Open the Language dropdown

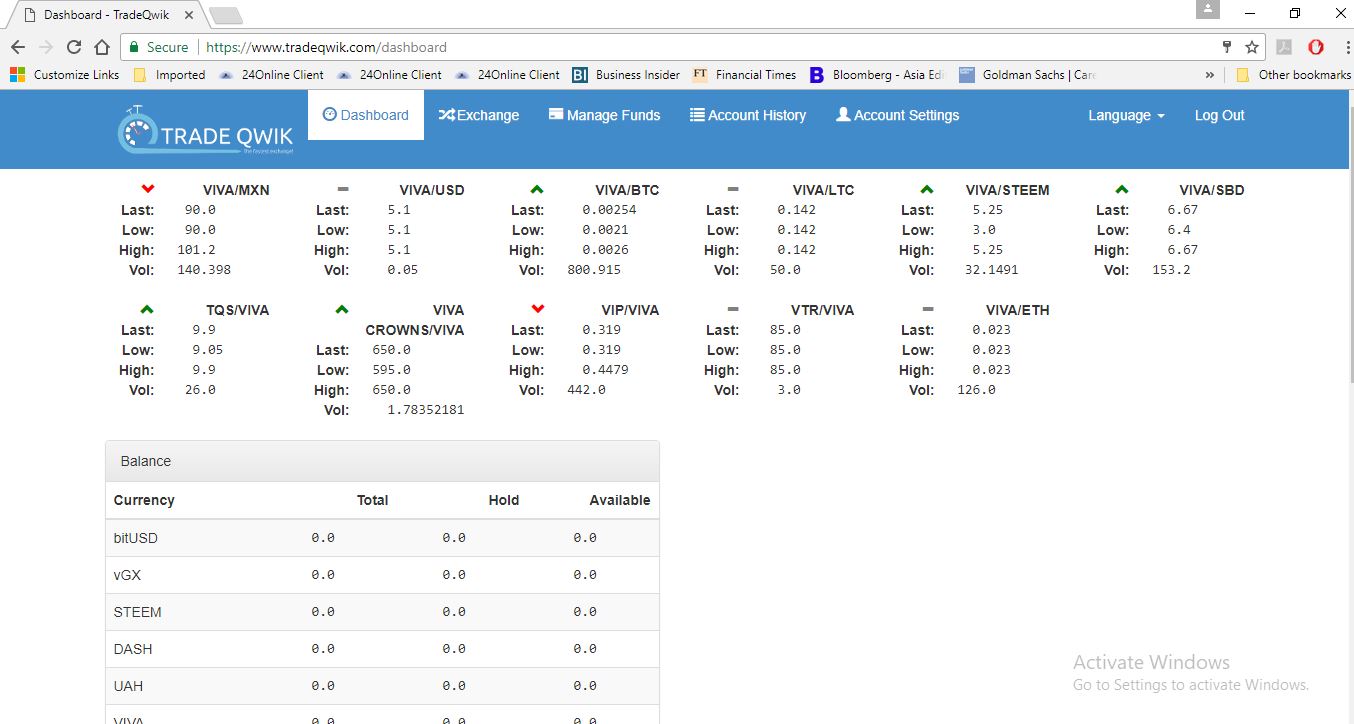1126,115
